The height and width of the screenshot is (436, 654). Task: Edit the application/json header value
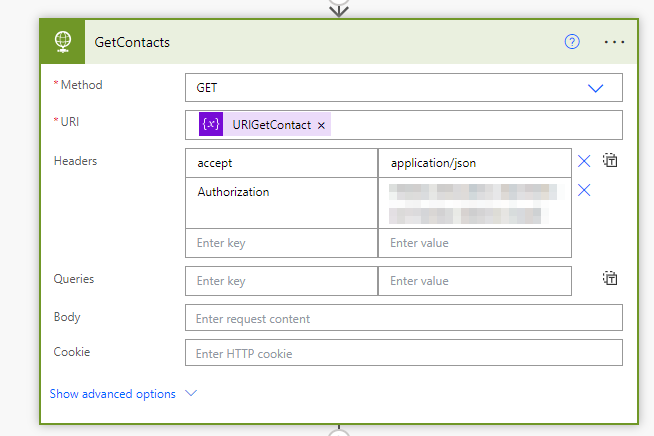[x=474, y=163]
